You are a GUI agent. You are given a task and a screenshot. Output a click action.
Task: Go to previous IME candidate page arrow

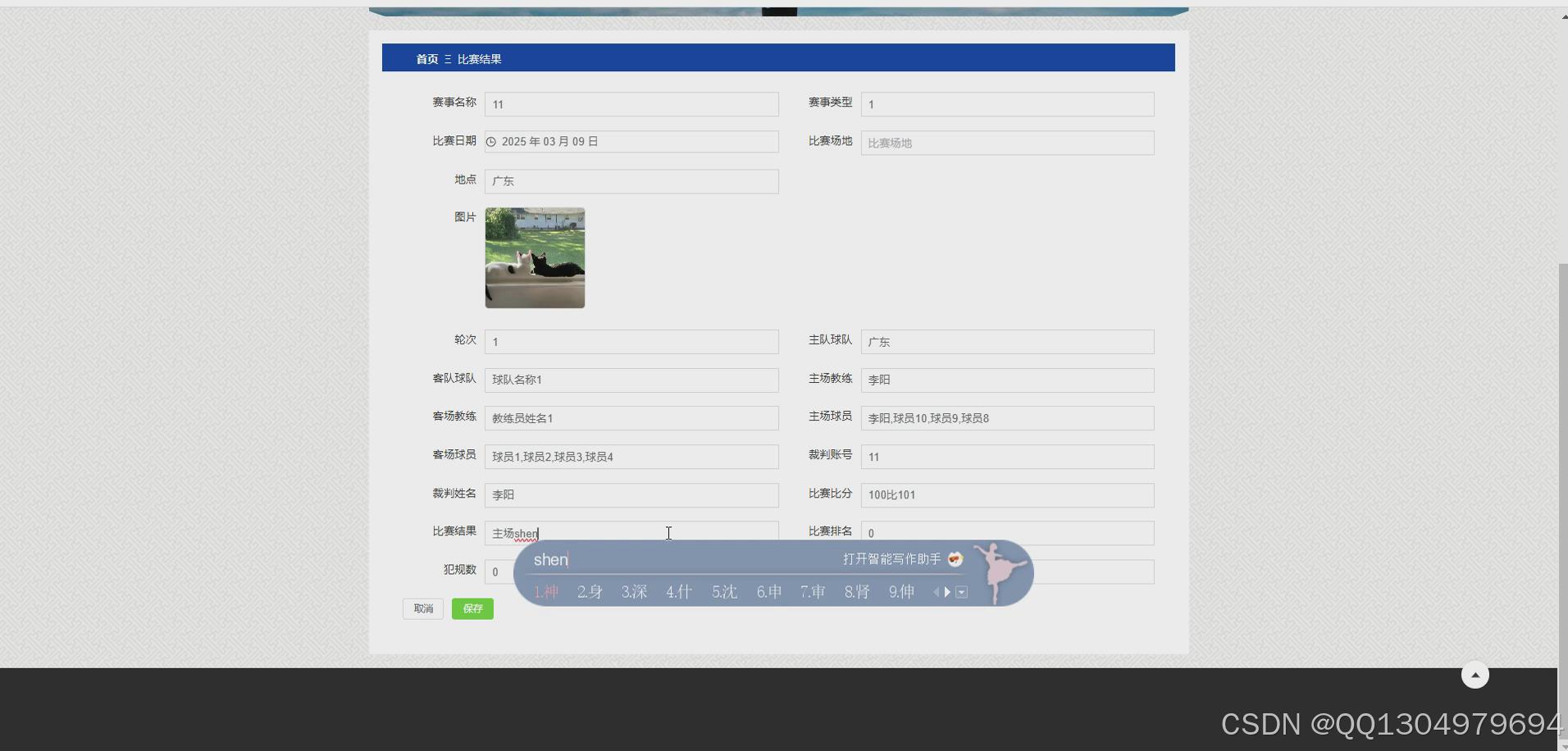tap(937, 592)
